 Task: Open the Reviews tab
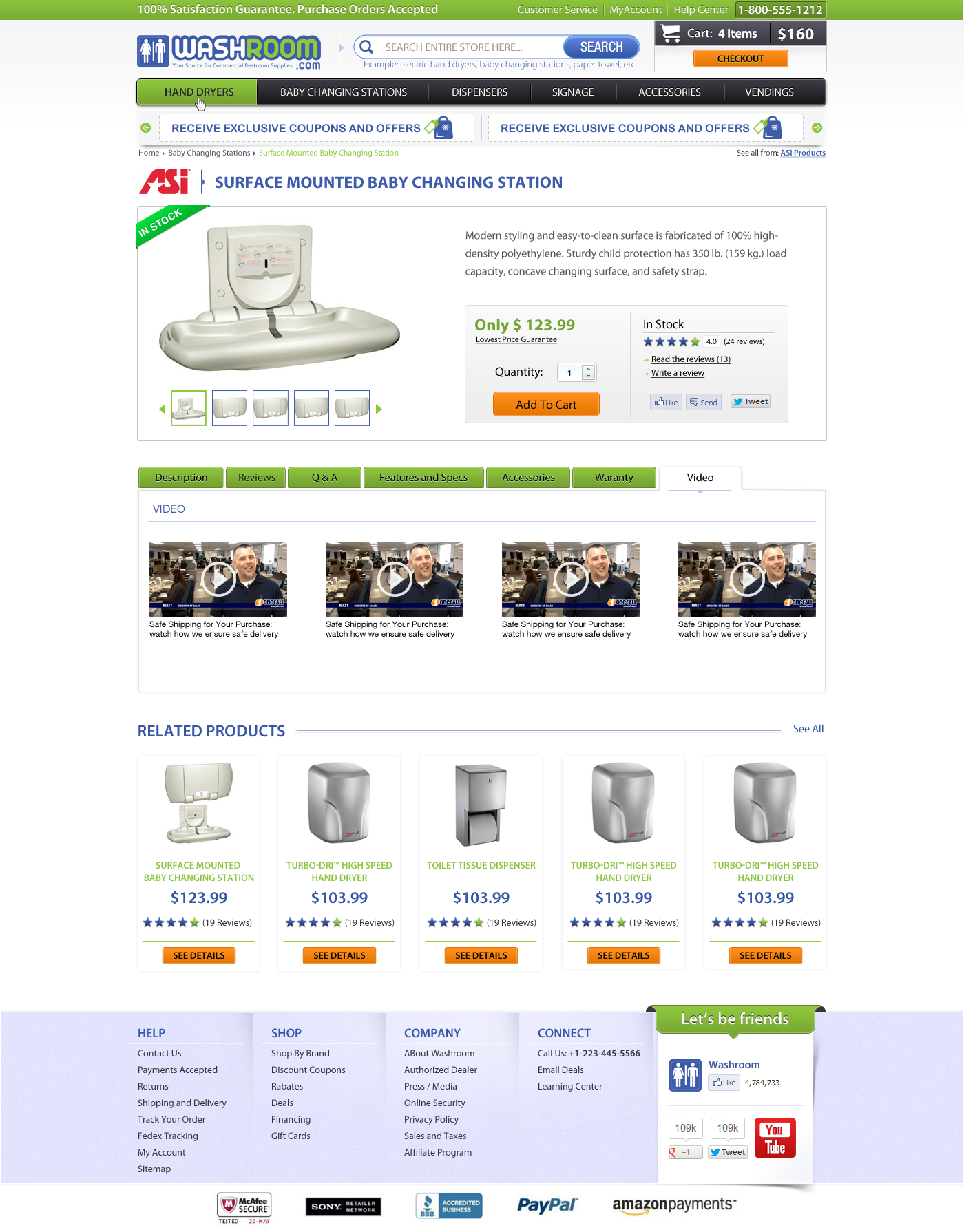pos(256,478)
